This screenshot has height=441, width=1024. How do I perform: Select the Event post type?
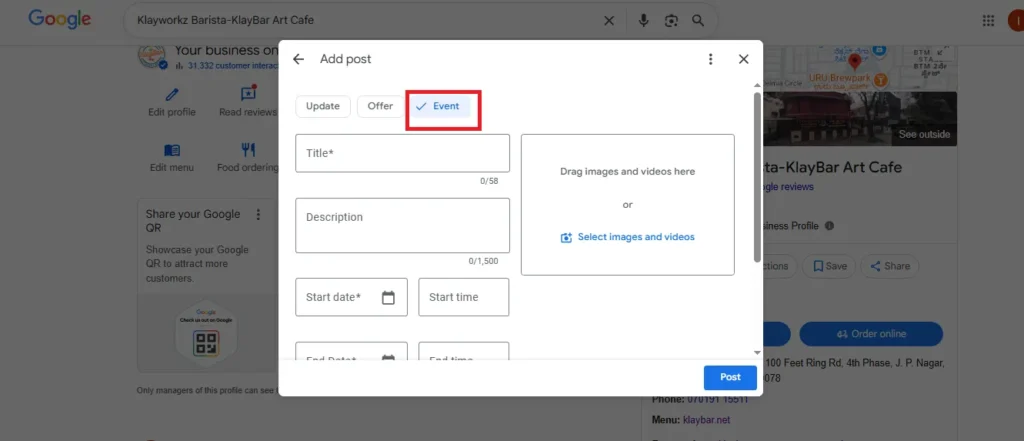click(x=439, y=106)
